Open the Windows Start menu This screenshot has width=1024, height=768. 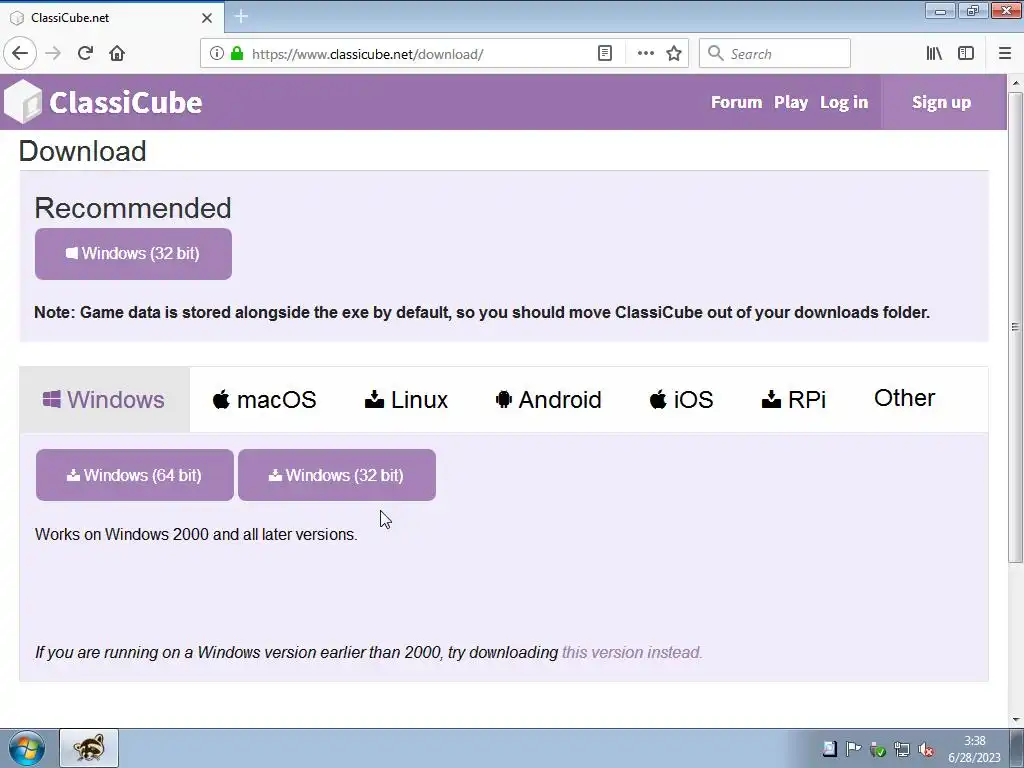click(27, 748)
